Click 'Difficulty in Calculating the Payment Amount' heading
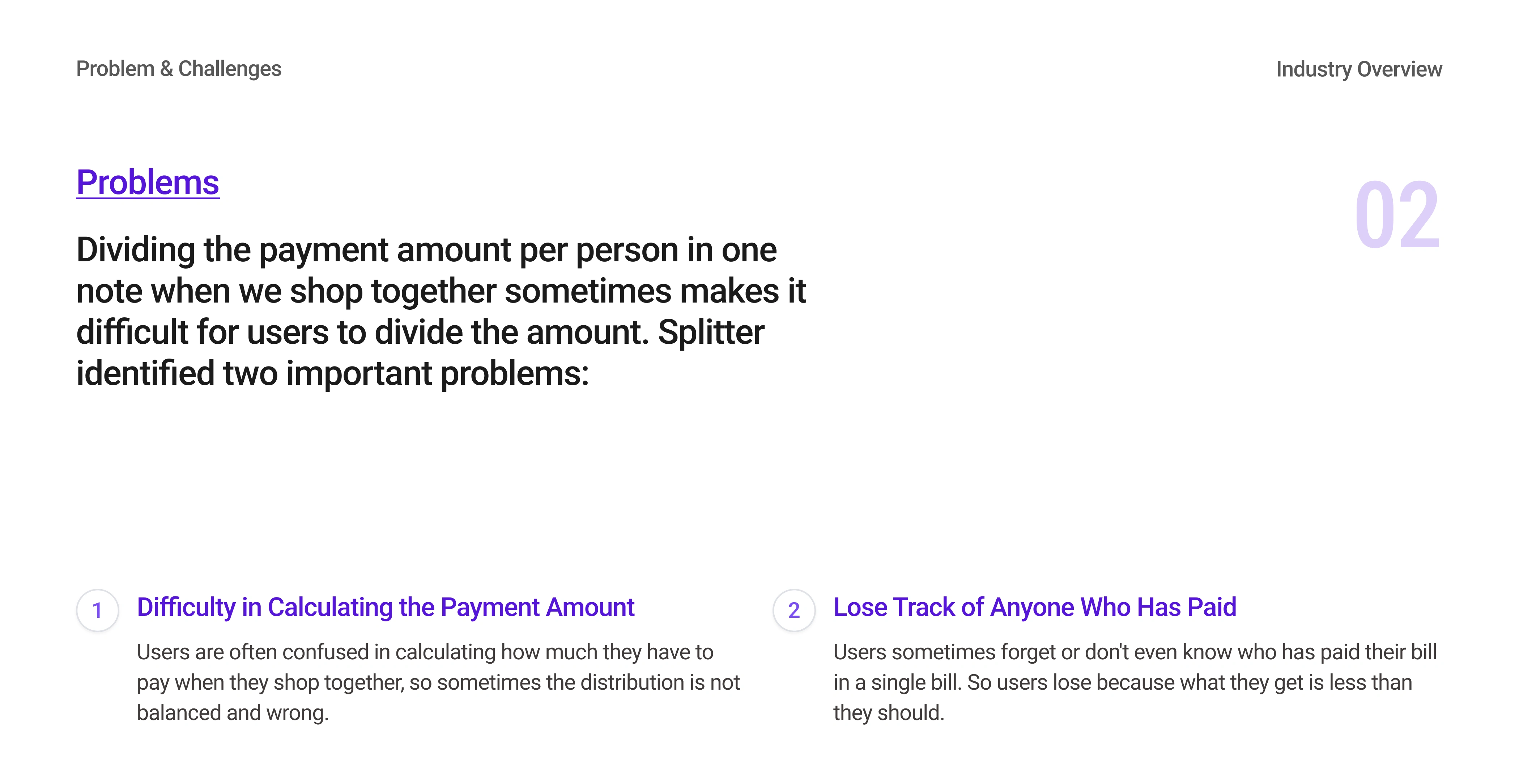This screenshot has width=1519, height=784. [386, 607]
